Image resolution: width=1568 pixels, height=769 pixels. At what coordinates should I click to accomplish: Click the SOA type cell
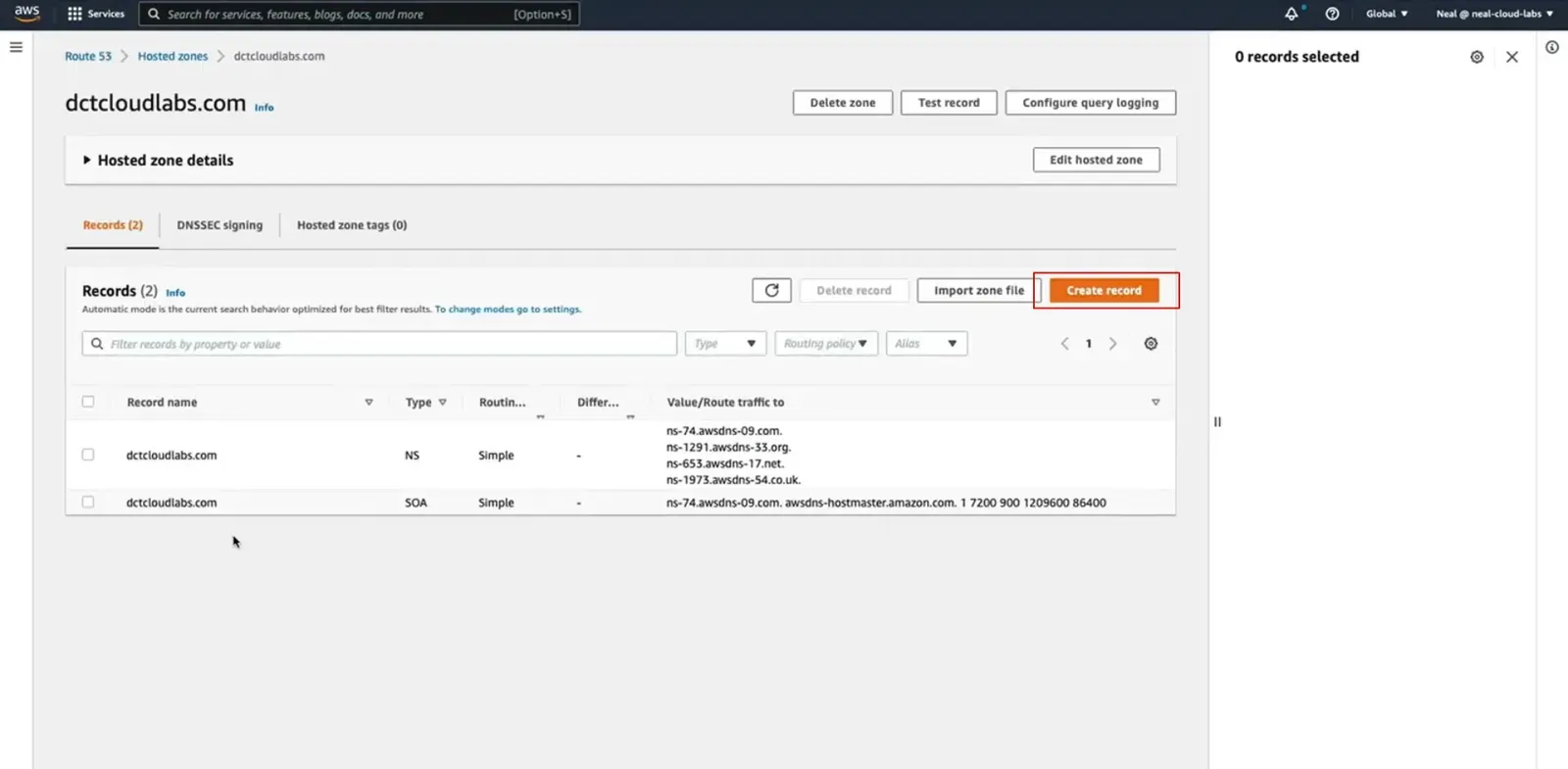416,503
